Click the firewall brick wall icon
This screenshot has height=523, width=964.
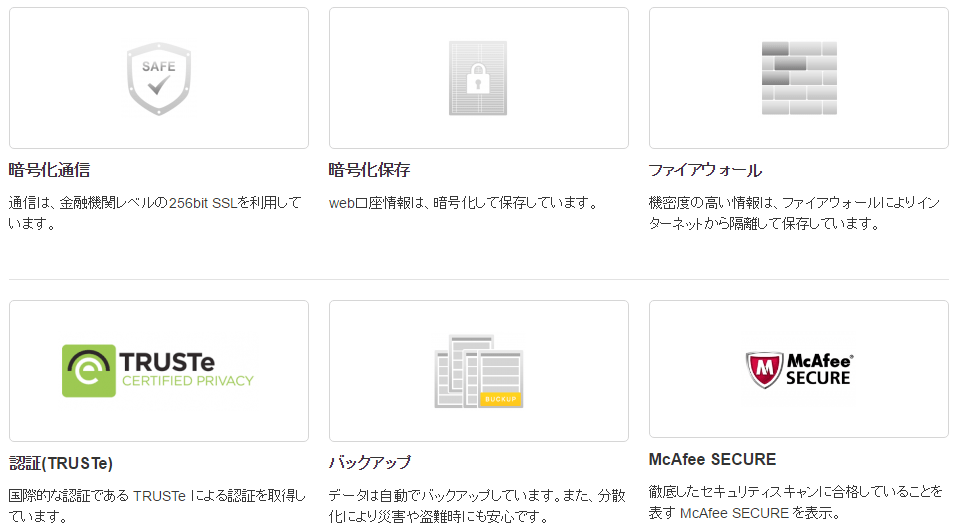pos(798,78)
